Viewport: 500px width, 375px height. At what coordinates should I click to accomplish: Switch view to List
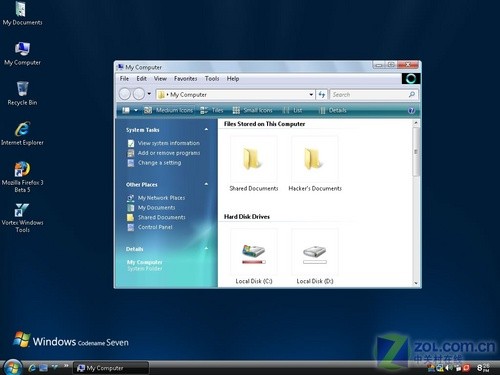point(293,110)
